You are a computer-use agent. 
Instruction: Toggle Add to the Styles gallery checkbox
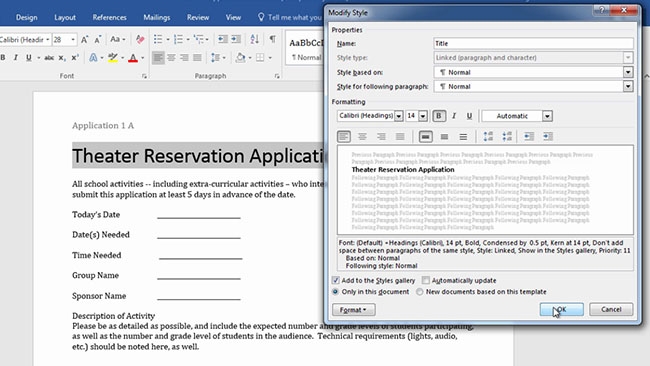(x=336, y=280)
